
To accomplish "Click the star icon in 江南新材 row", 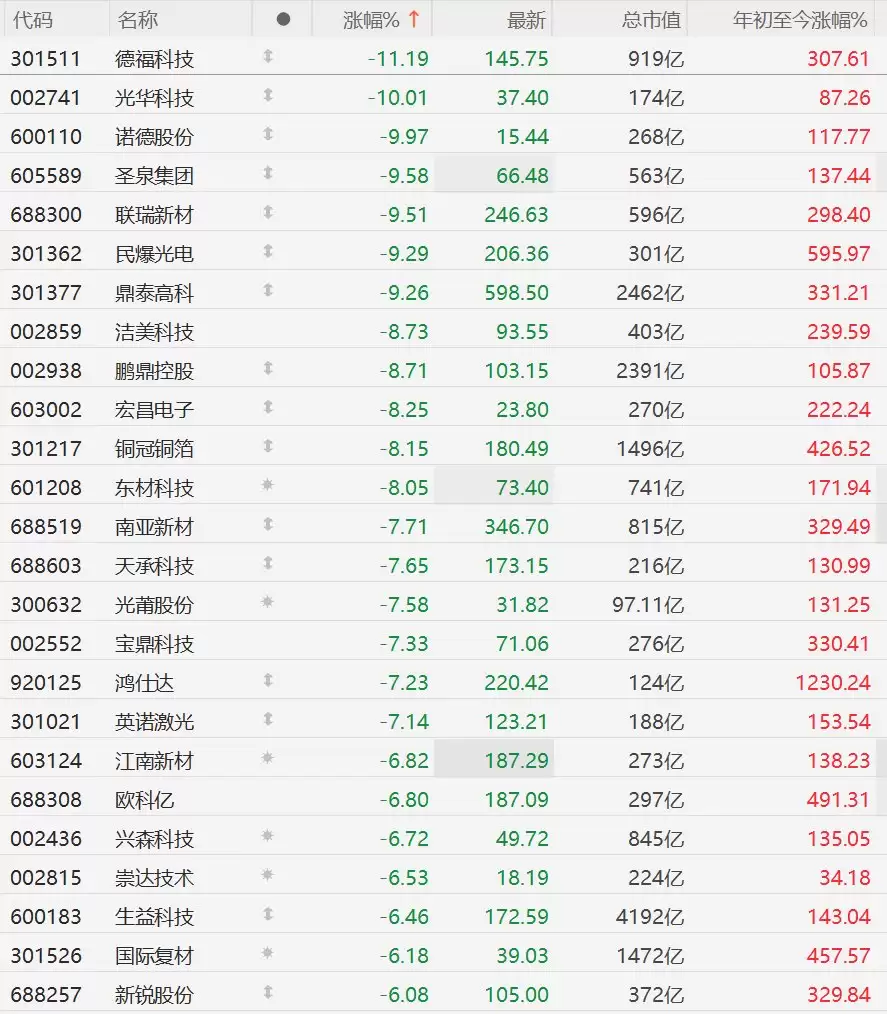I will (x=268, y=758).
